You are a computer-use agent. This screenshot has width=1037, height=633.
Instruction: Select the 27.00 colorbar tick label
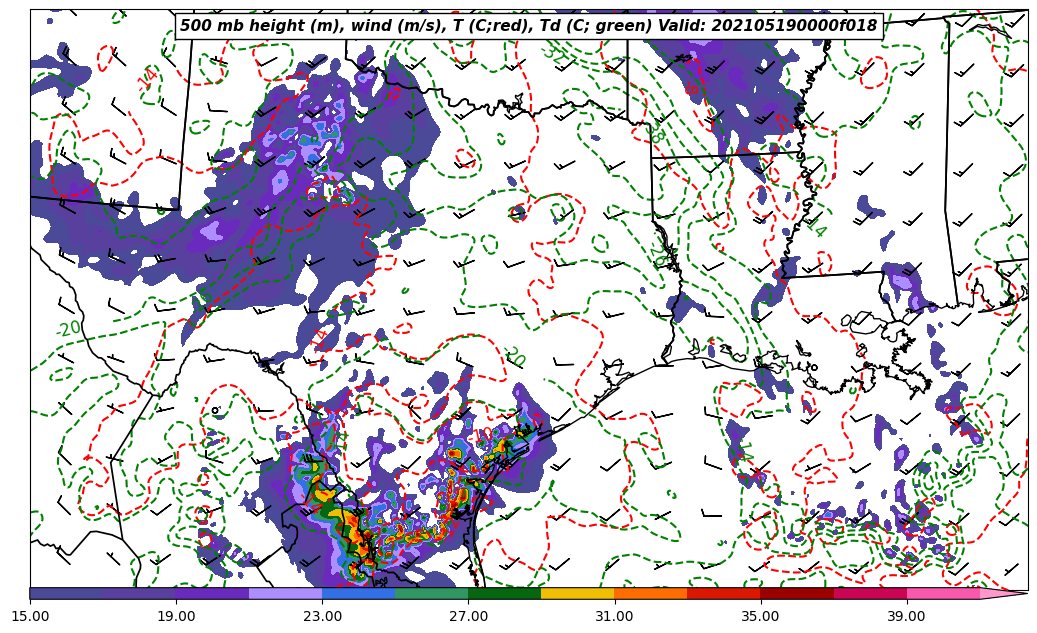click(x=468, y=616)
